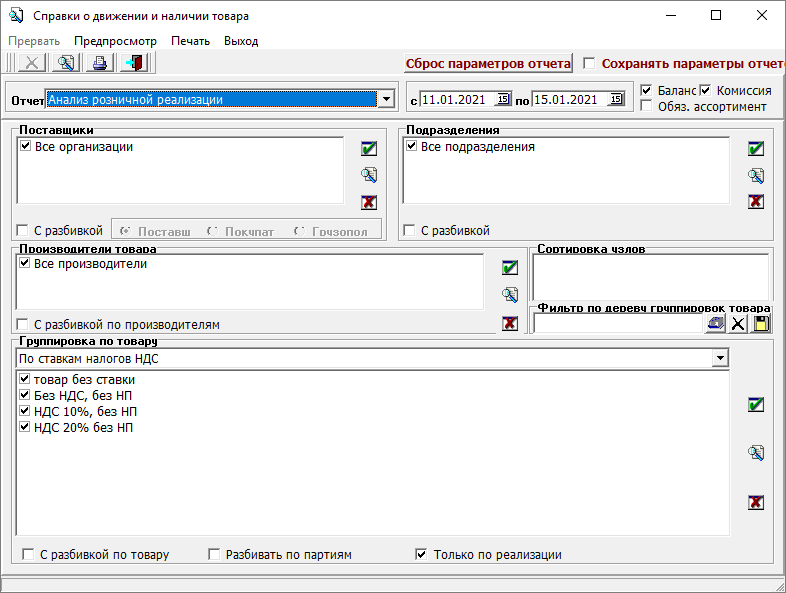Toggle the Баланс checkbox
The height and width of the screenshot is (593, 786).
pyautogui.click(x=646, y=90)
